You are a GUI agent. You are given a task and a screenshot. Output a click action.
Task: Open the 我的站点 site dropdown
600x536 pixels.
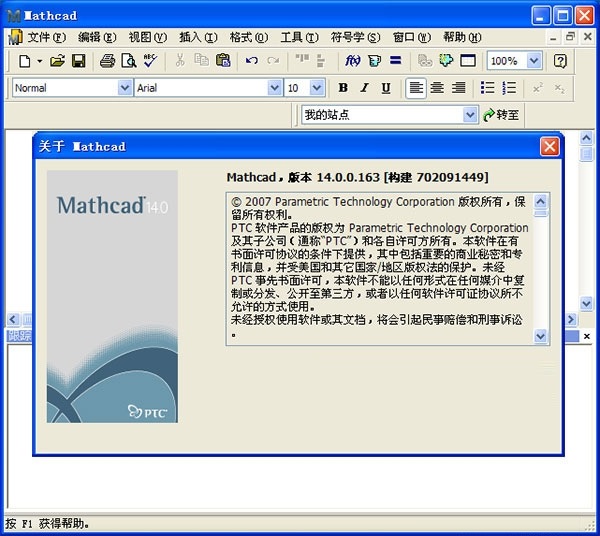click(x=470, y=114)
